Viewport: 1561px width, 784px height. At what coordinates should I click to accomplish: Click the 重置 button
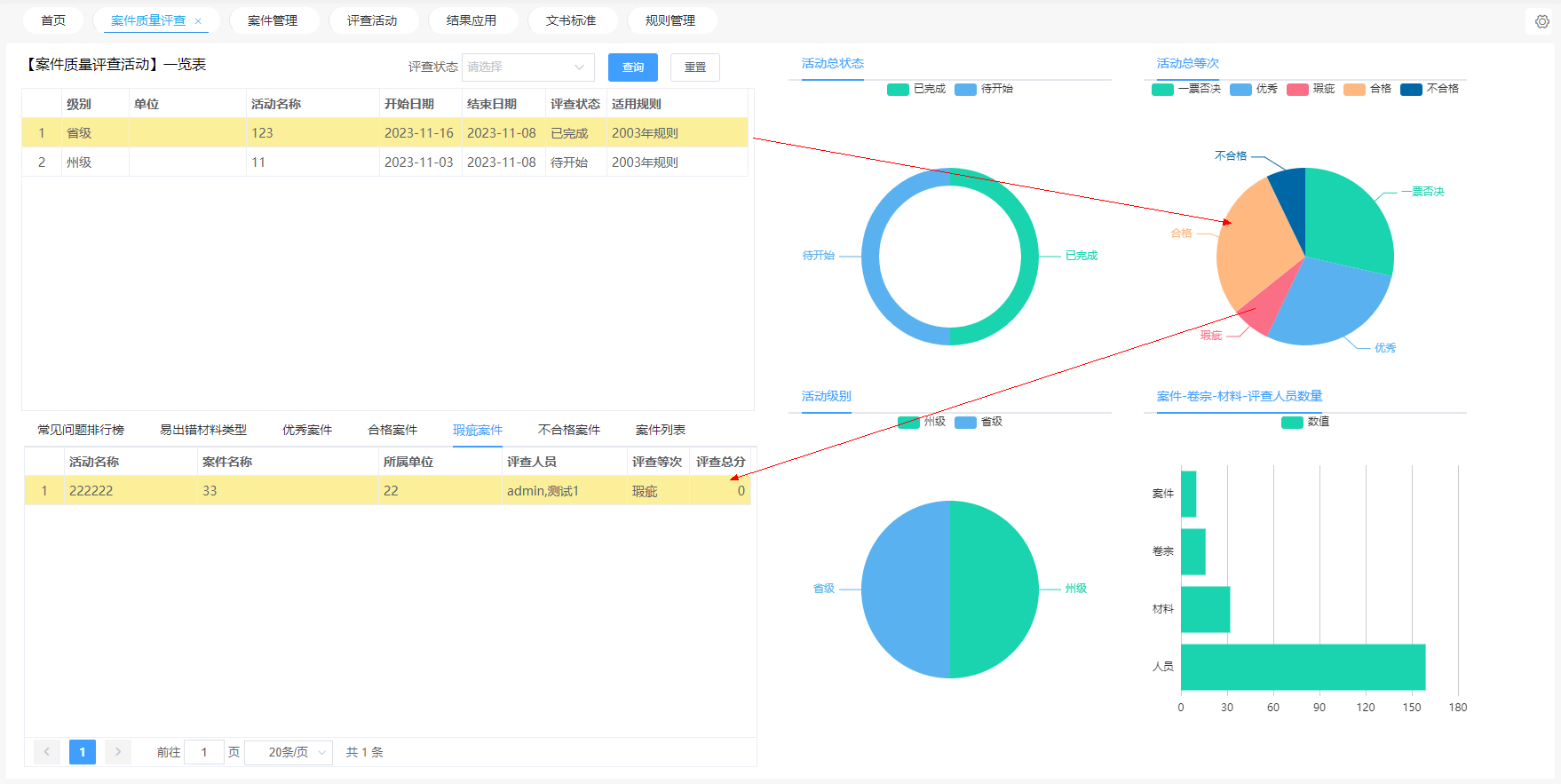(x=695, y=67)
